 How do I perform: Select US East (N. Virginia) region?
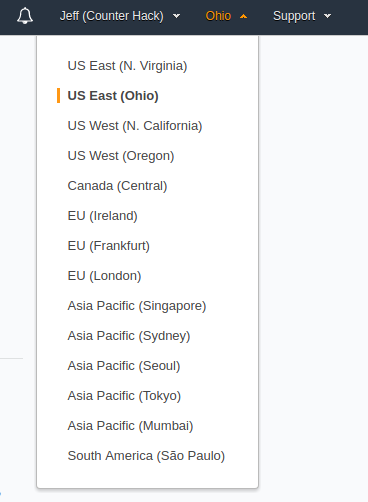[x=127, y=66]
